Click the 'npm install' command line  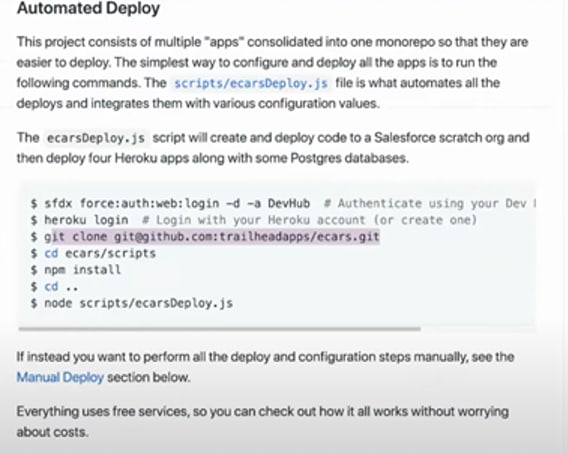pos(76,270)
